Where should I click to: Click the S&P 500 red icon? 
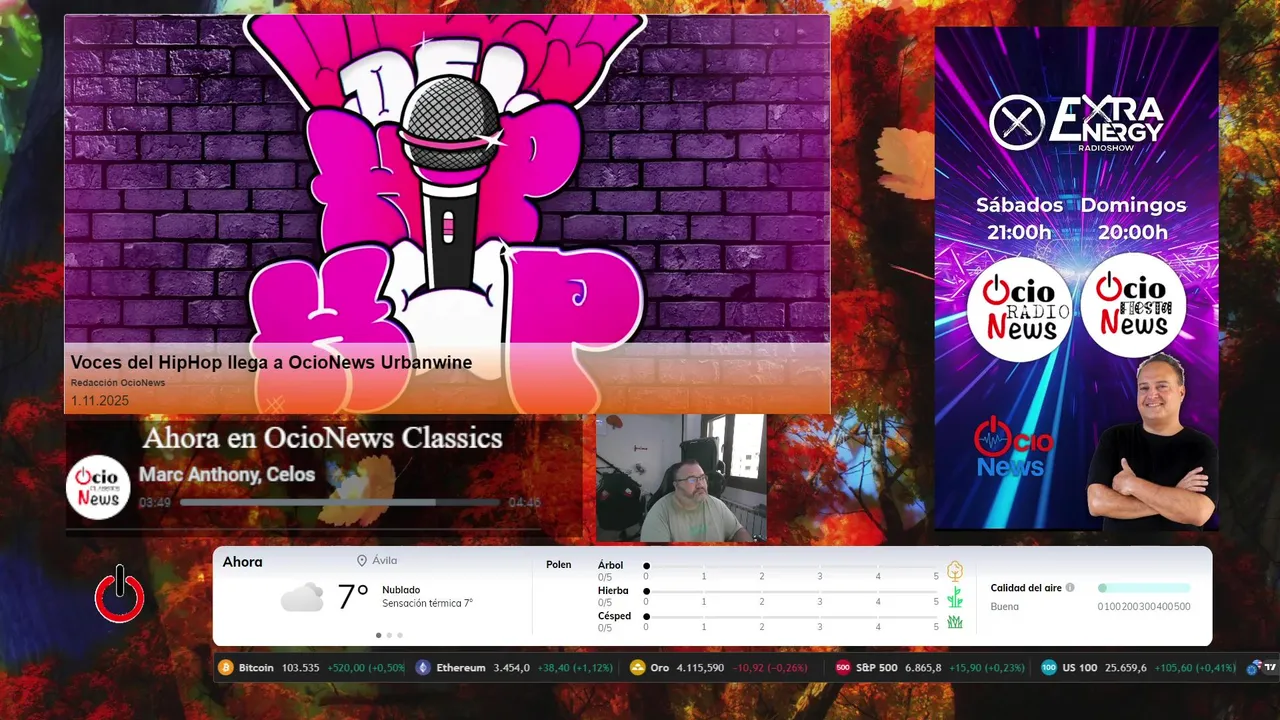pos(843,667)
